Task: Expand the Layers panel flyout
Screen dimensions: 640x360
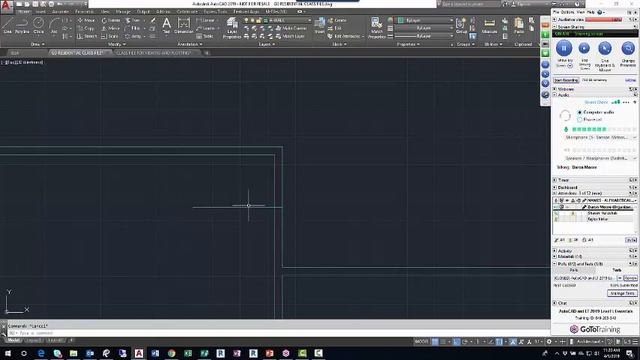Action: click(x=266, y=44)
